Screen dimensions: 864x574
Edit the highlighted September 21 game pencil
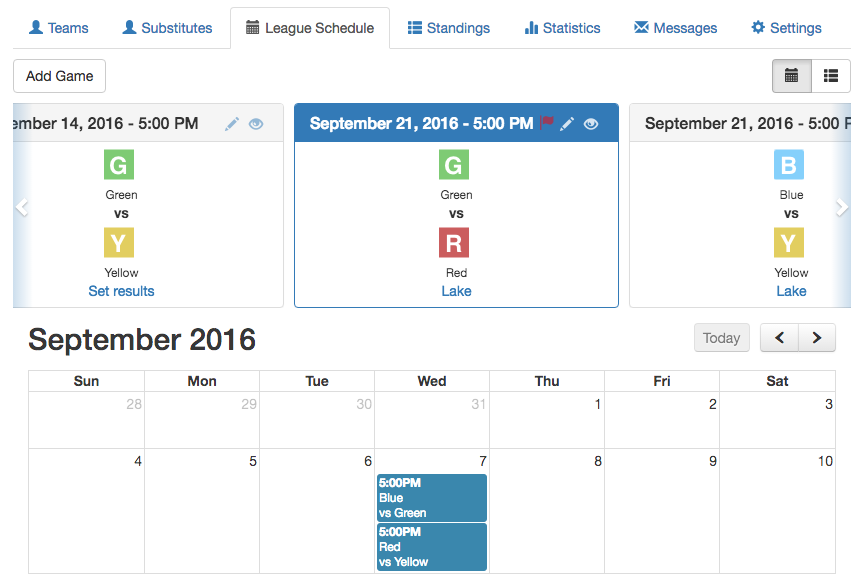[567, 124]
